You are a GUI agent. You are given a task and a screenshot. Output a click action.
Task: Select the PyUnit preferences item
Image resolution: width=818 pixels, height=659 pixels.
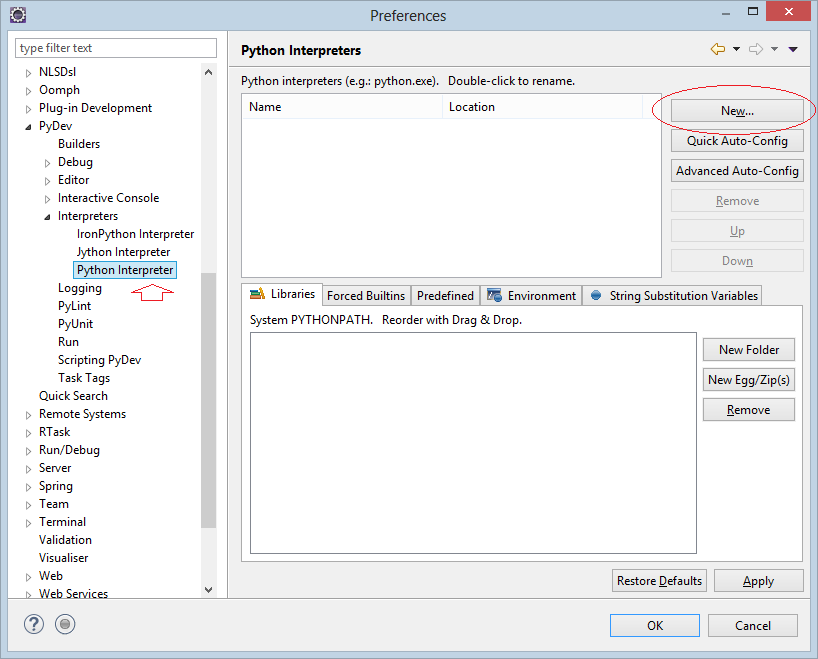(76, 324)
